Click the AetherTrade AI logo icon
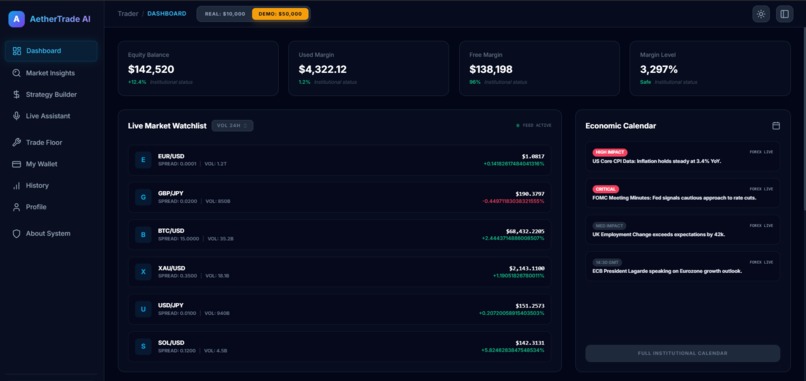The width and height of the screenshot is (806, 381). coord(16,19)
